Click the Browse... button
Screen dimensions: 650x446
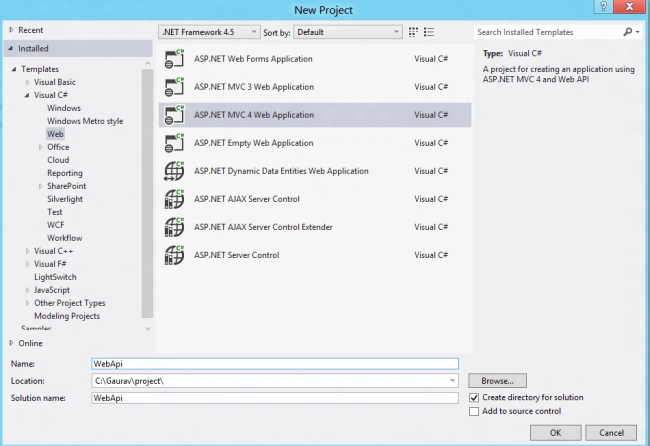[x=497, y=381]
